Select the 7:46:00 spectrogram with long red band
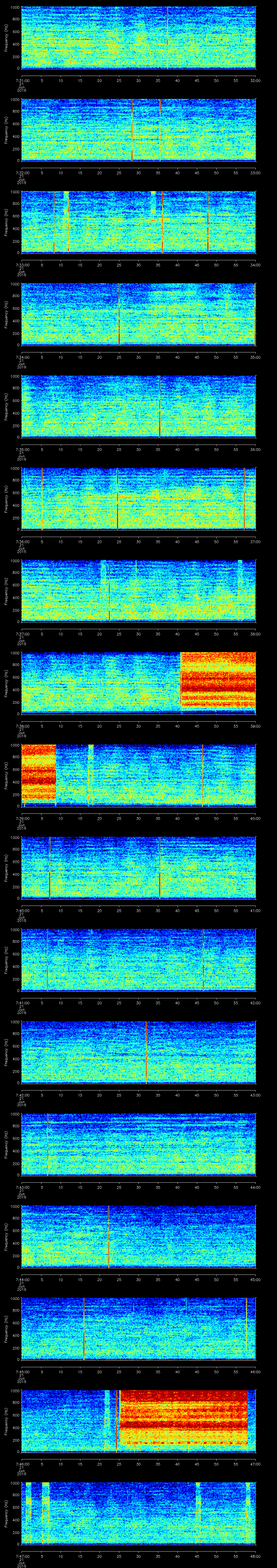277x1568 pixels. [x=139, y=1421]
